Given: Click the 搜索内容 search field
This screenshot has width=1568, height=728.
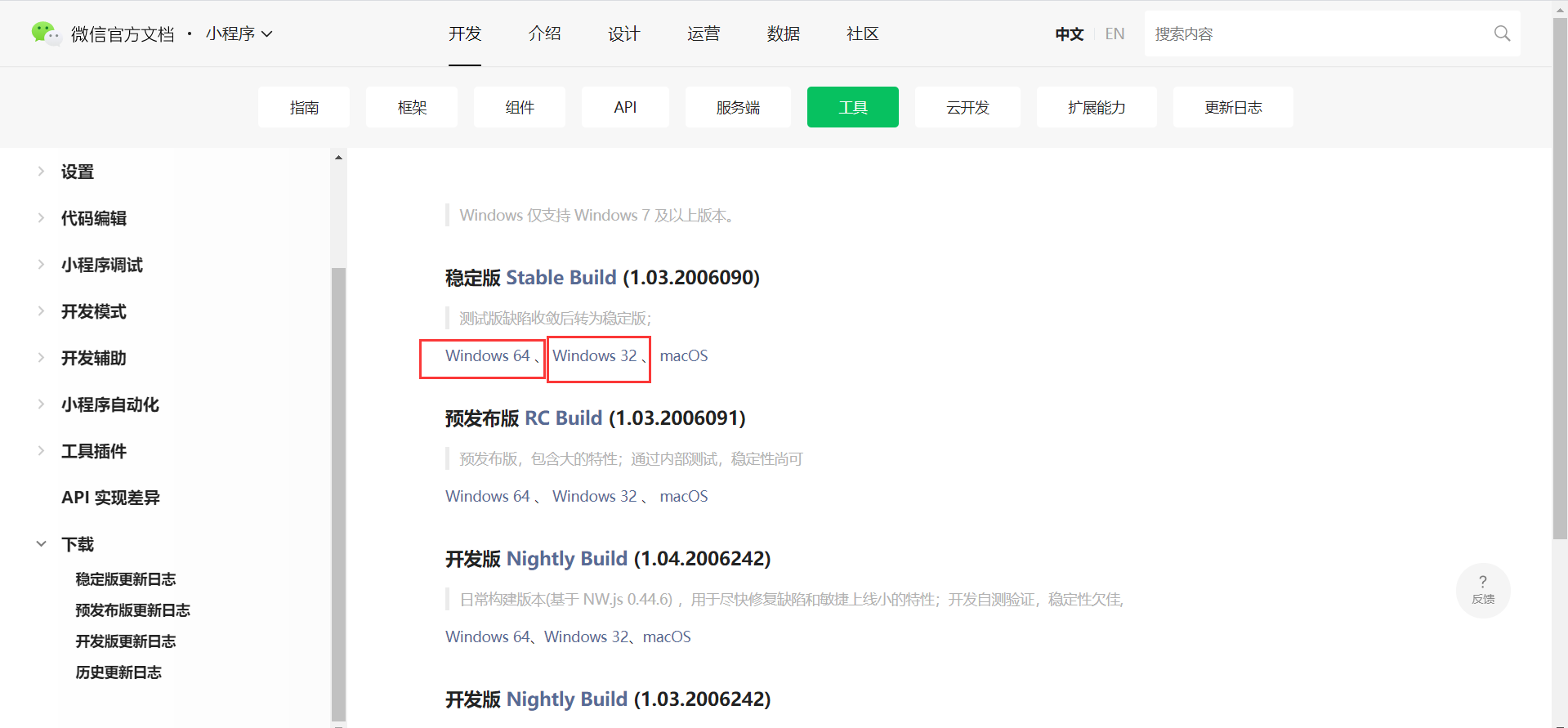Looking at the screenshot, I should (x=1332, y=33).
